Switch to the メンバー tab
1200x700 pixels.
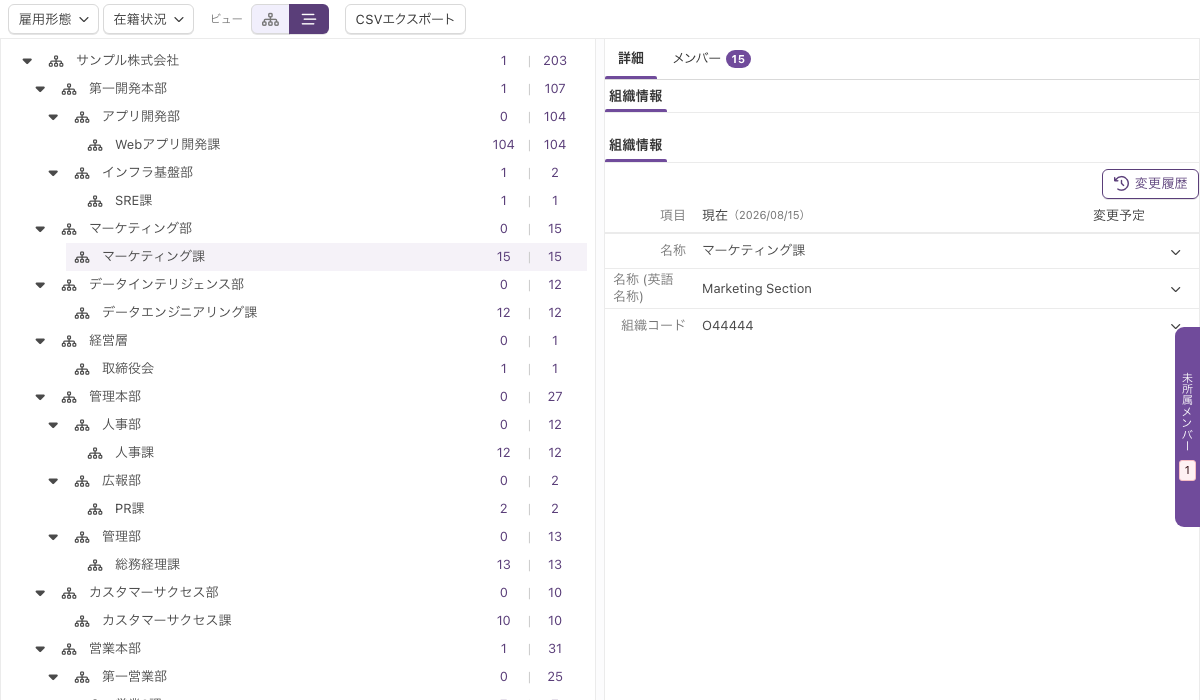coord(710,59)
